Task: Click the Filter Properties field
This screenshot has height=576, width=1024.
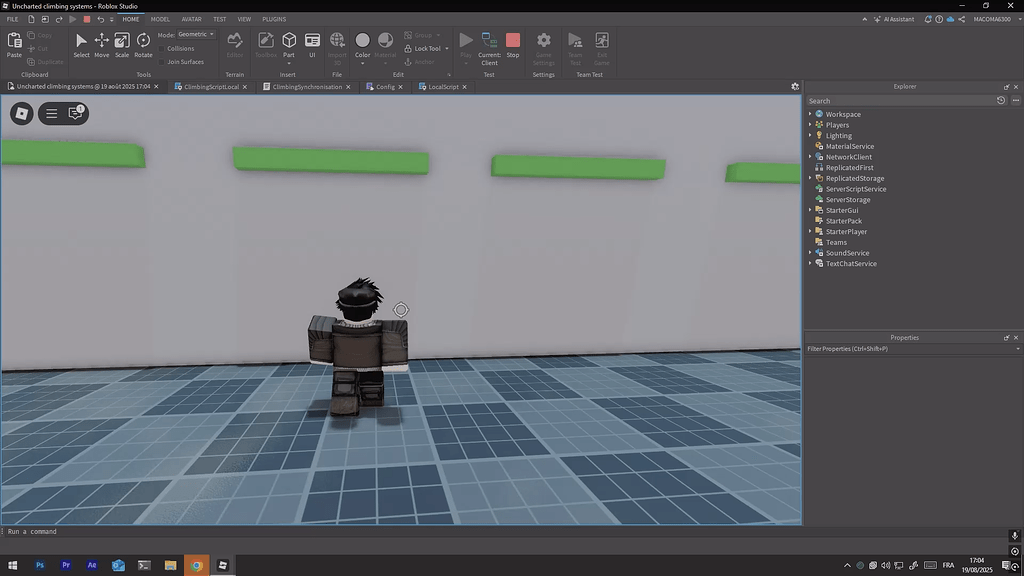Action: [913, 349]
